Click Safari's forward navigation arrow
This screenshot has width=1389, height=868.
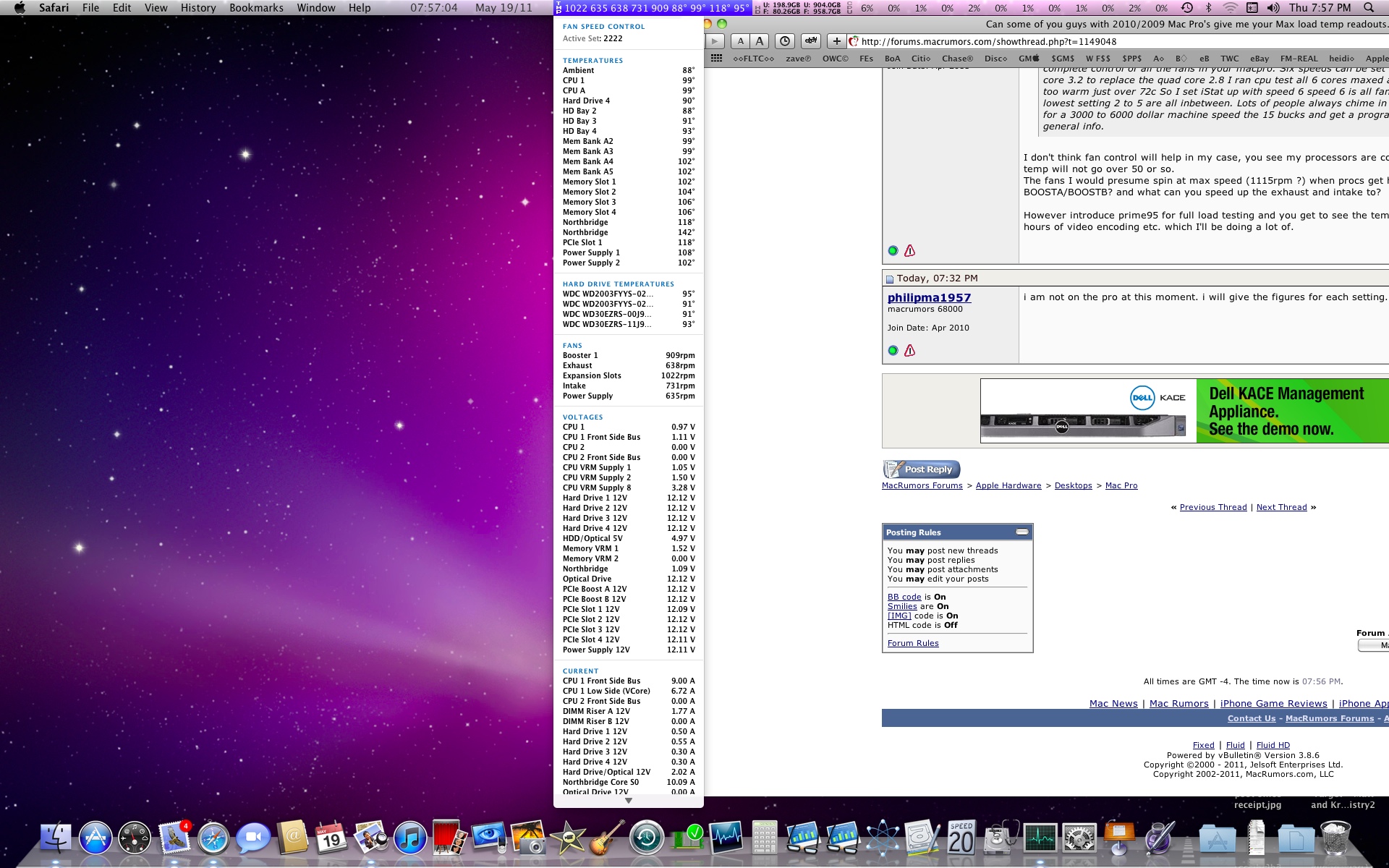coord(715,41)
